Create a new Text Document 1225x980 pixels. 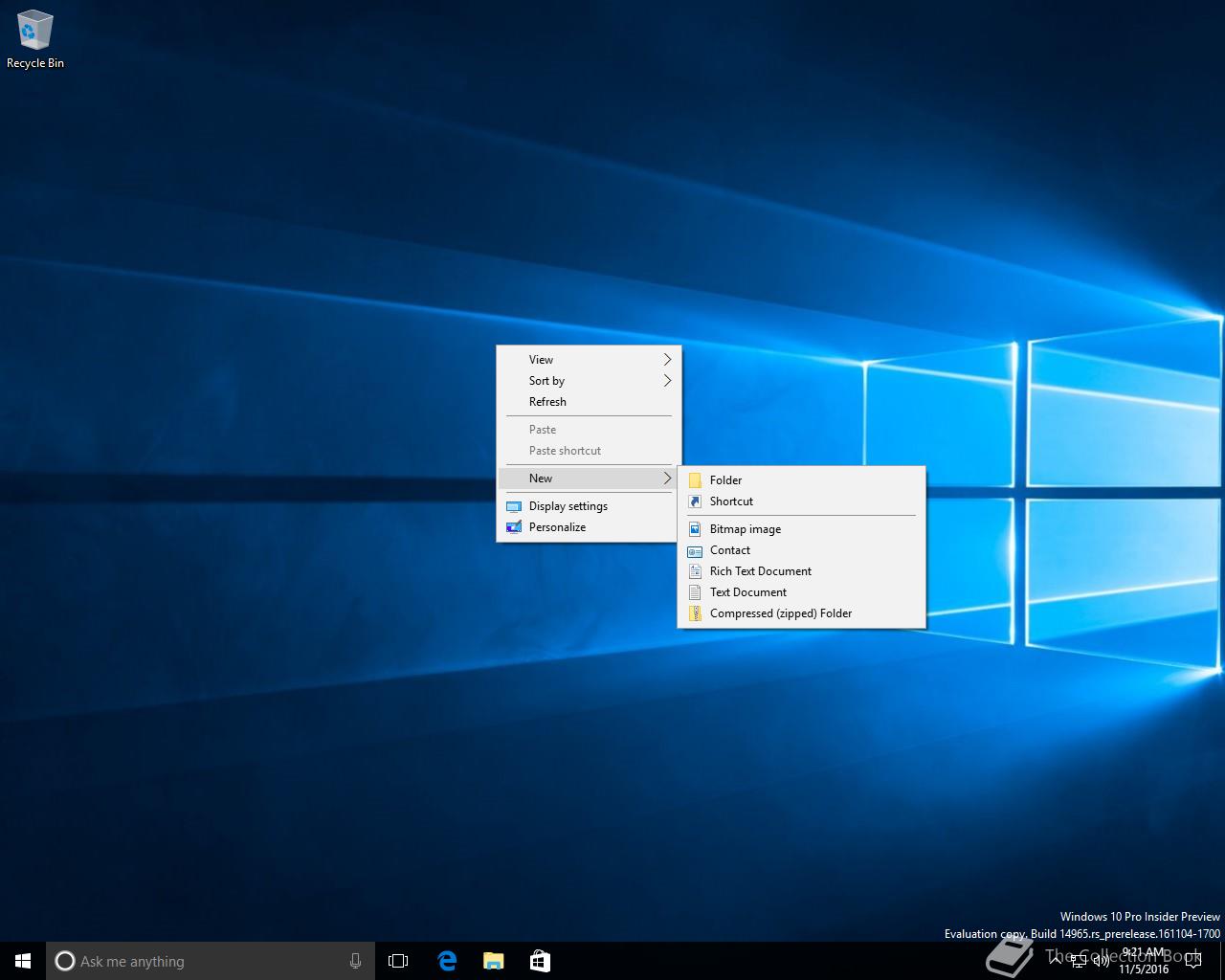tap(801, 592)
